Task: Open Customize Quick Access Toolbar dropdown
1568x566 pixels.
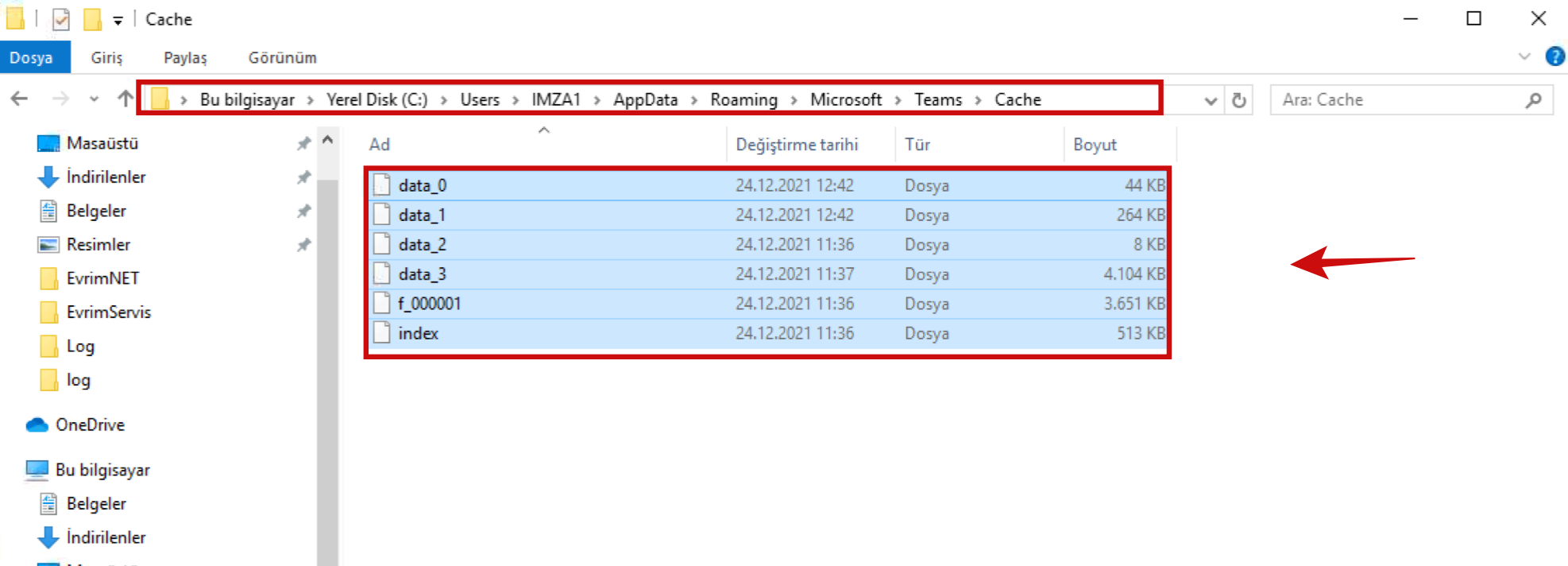Action: [118, 21]
